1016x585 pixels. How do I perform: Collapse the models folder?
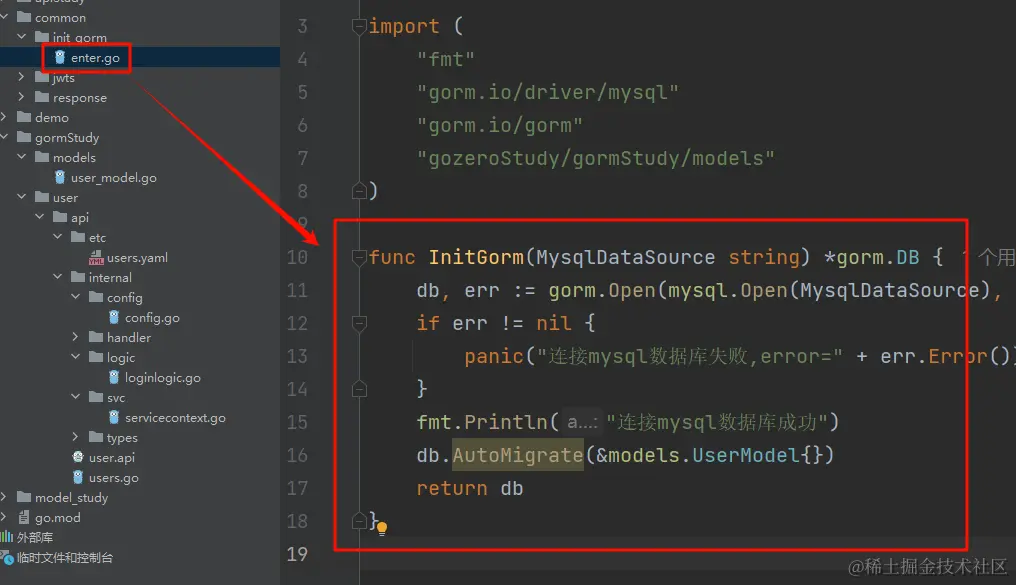(x=21, y=157)
